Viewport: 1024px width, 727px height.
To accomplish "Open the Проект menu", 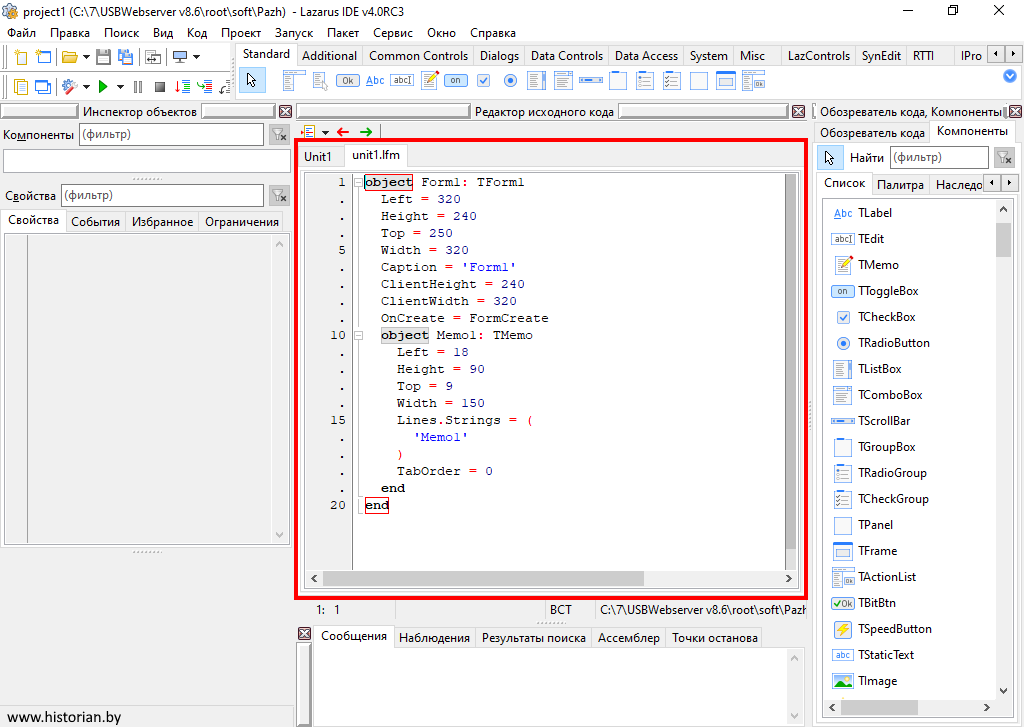I will (241, 33).
